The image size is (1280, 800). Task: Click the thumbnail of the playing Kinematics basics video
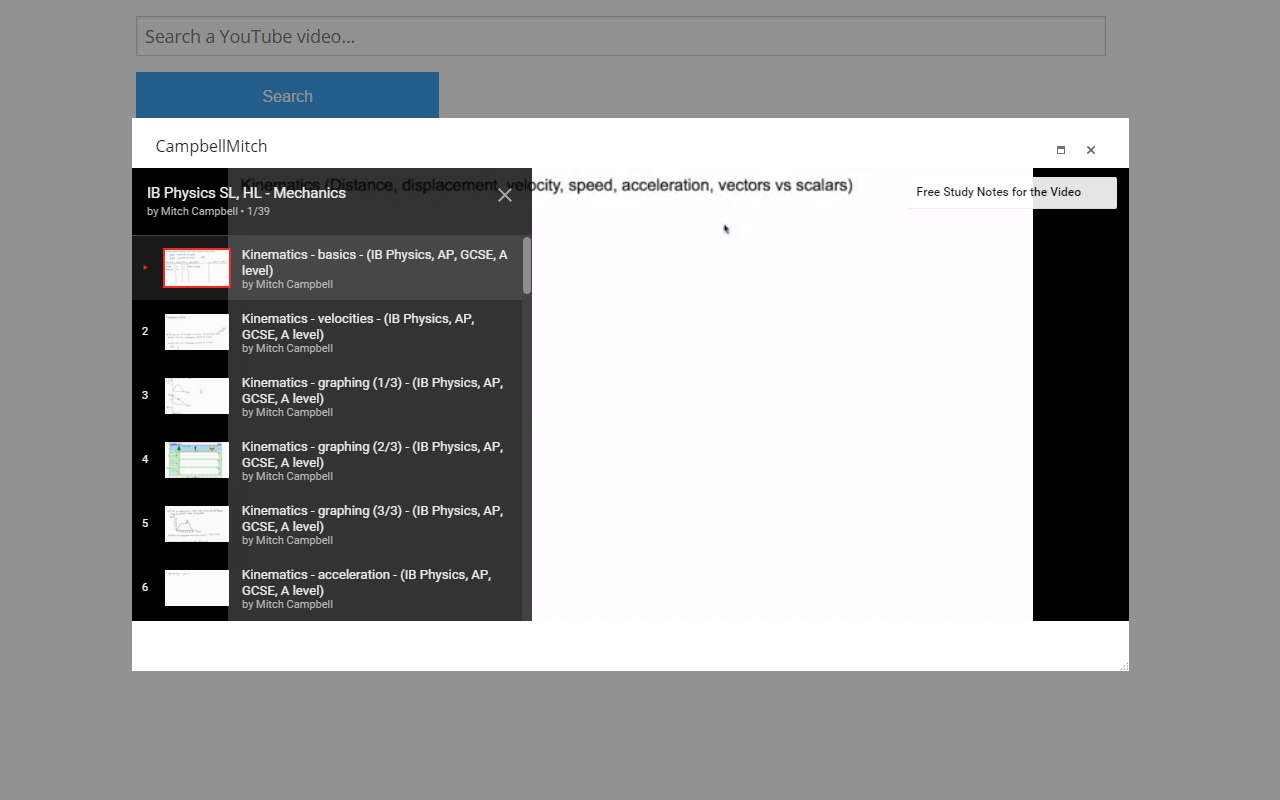coord(196,267)
